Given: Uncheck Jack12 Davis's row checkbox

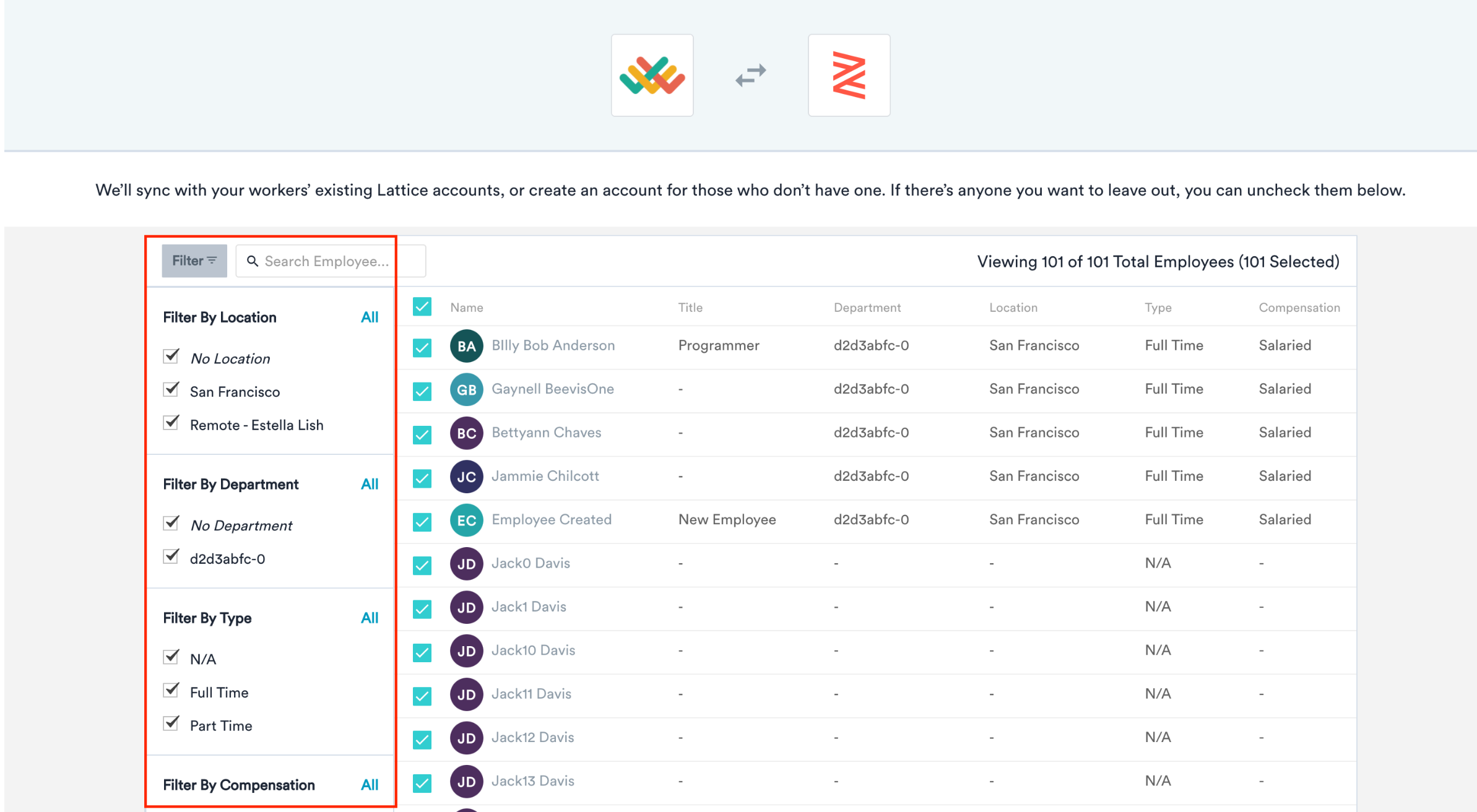Looking at the screenshot, I should (422, 739).
